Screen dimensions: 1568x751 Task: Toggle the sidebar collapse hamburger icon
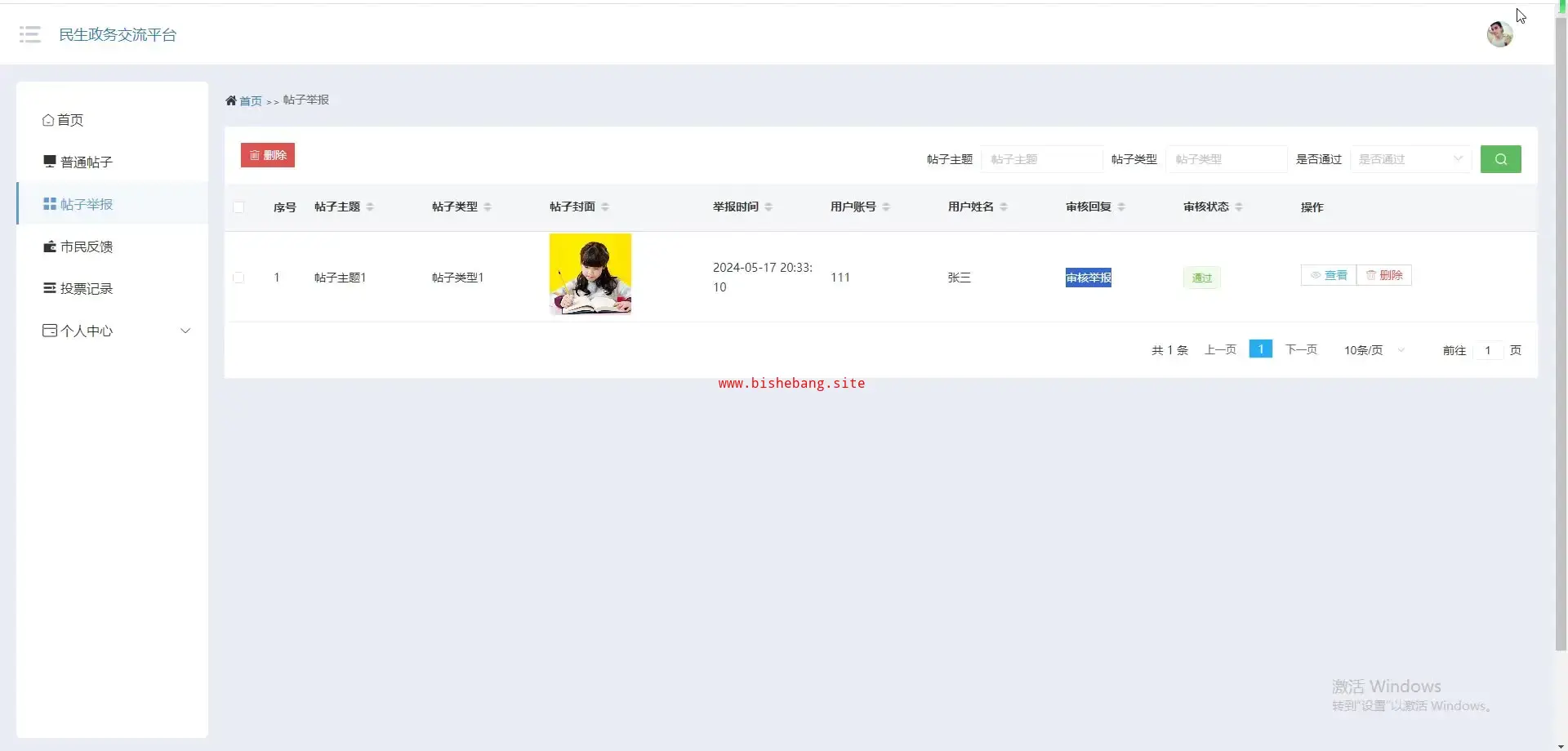(30, 34)
